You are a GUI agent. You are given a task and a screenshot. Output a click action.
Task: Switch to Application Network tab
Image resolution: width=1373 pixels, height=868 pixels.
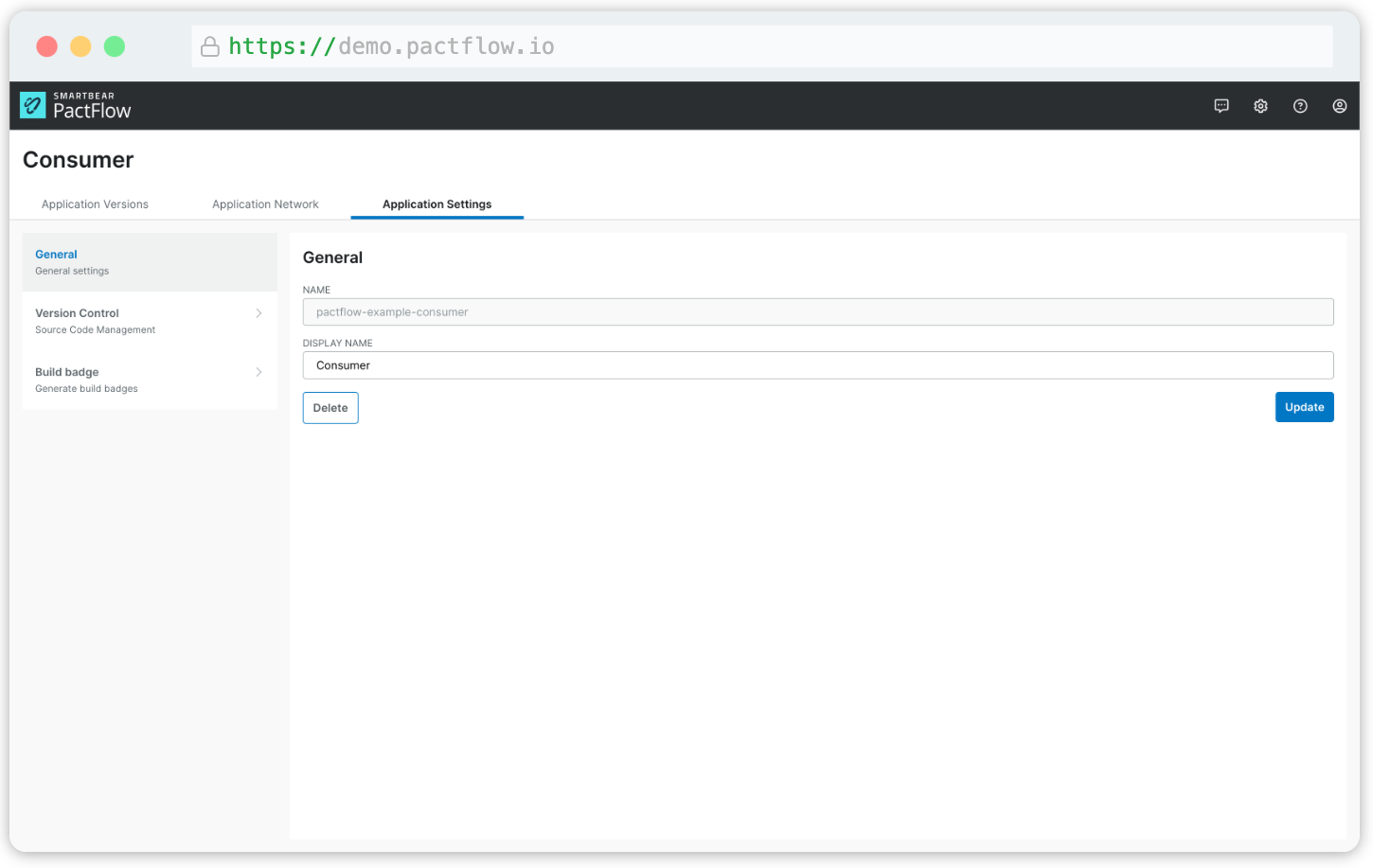(x=265, y=204)
